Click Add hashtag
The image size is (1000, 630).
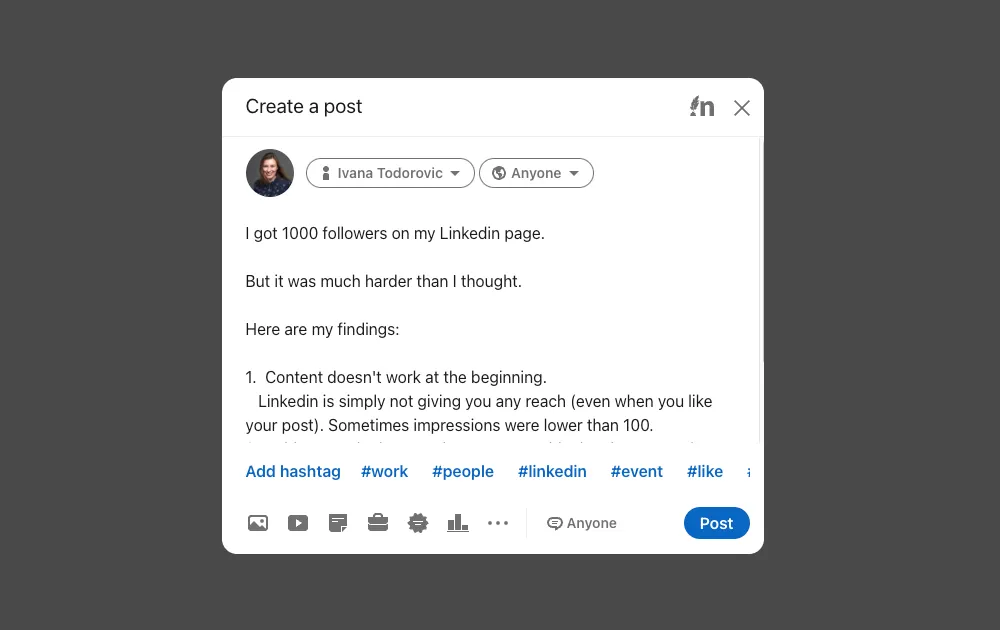pos(293,471)
